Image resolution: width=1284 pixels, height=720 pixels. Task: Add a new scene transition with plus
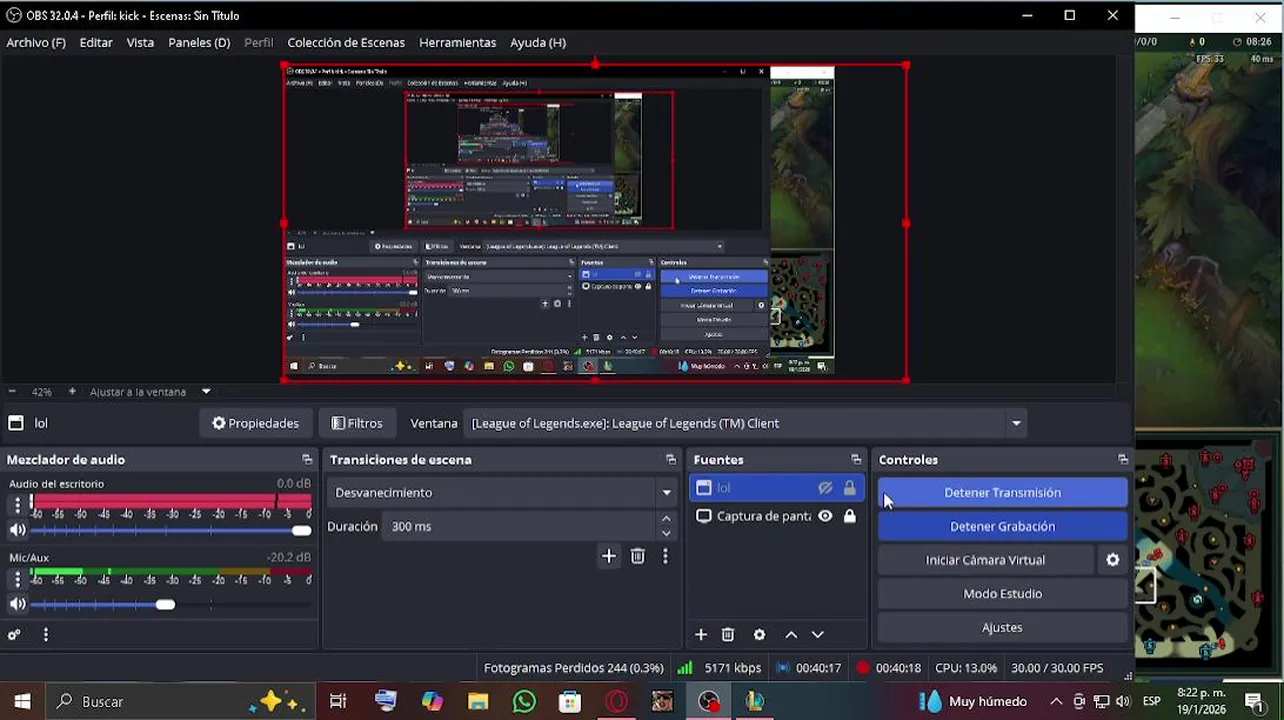[608, 556]
